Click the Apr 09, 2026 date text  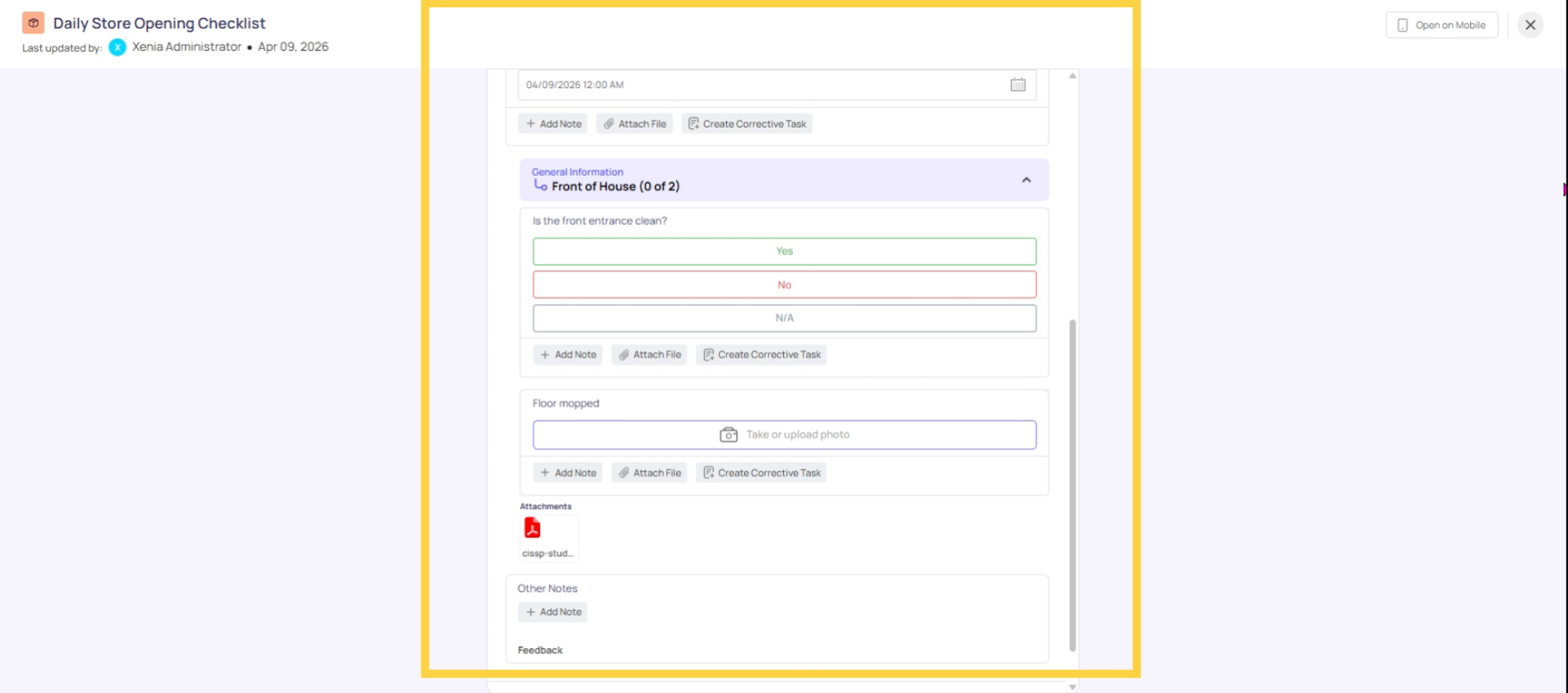[293, 47]
